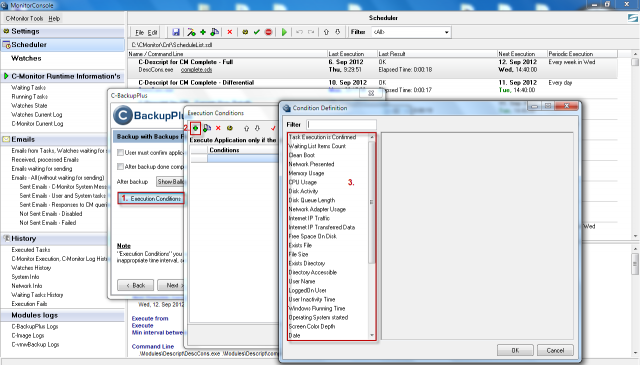Click the green play run icon in Scheduler toolbar
This screenshot has width=640, height=365.
[x=284, y=32]
